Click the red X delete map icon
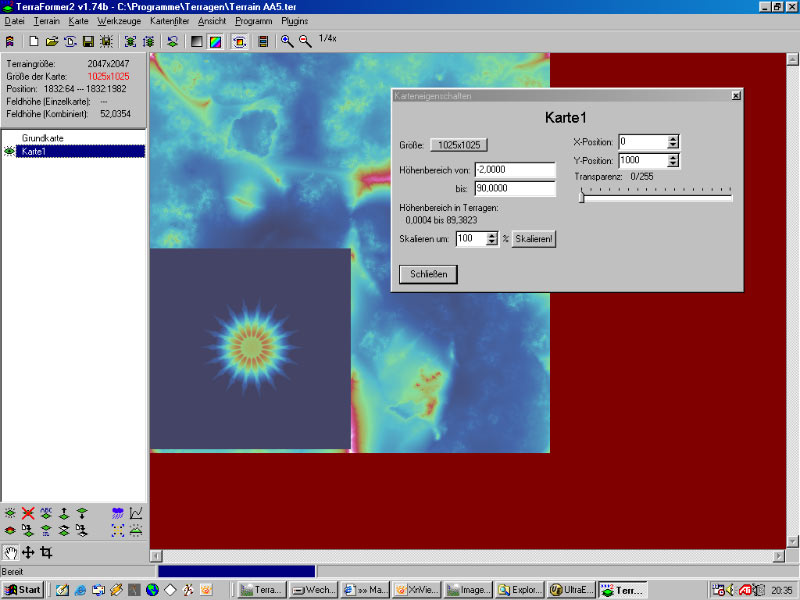The image size is (800, 600). coord(28,513)
